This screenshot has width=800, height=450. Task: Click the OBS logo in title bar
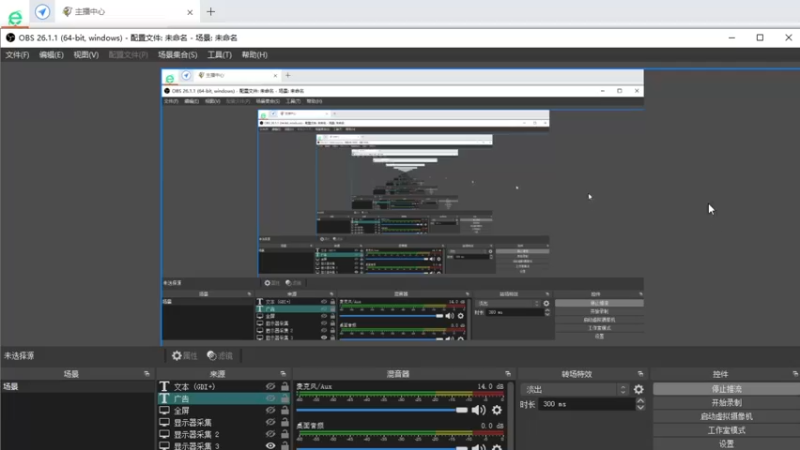tap(10, 38)
